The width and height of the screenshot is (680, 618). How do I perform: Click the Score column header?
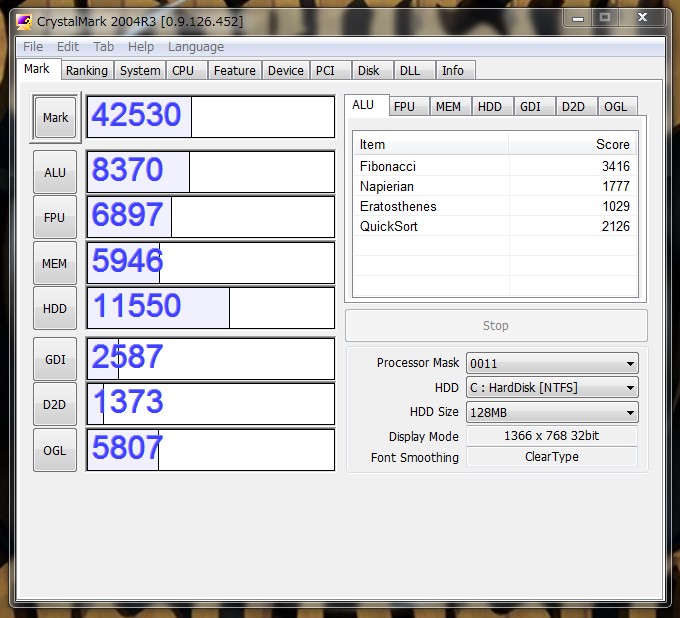coord(572,144)
